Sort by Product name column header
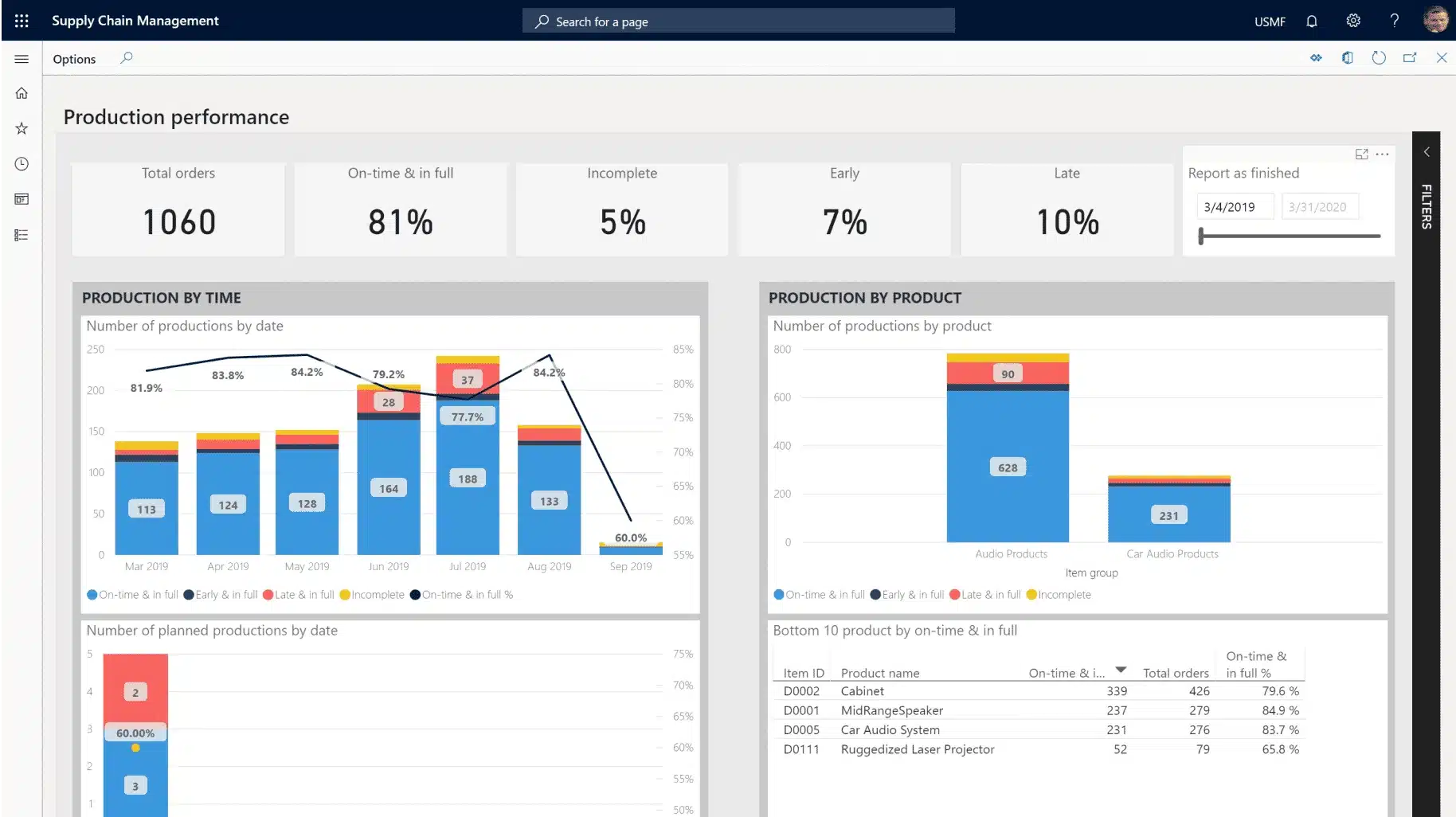Image resolution: width=1456 pixels, height=817 pixels. coord(880,674)
